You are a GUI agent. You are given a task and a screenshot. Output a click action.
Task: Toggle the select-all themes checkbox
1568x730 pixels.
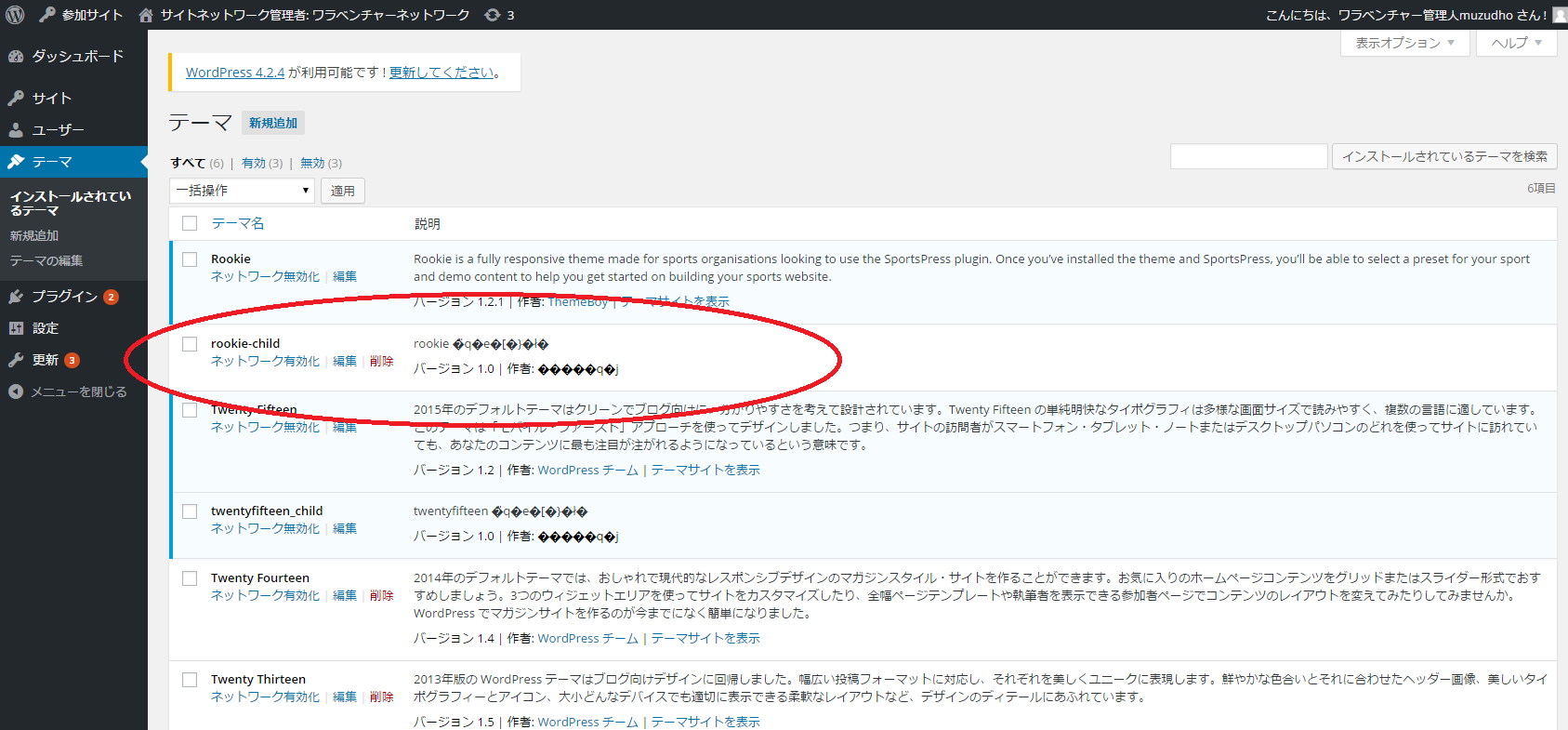[x=190, y=223]
